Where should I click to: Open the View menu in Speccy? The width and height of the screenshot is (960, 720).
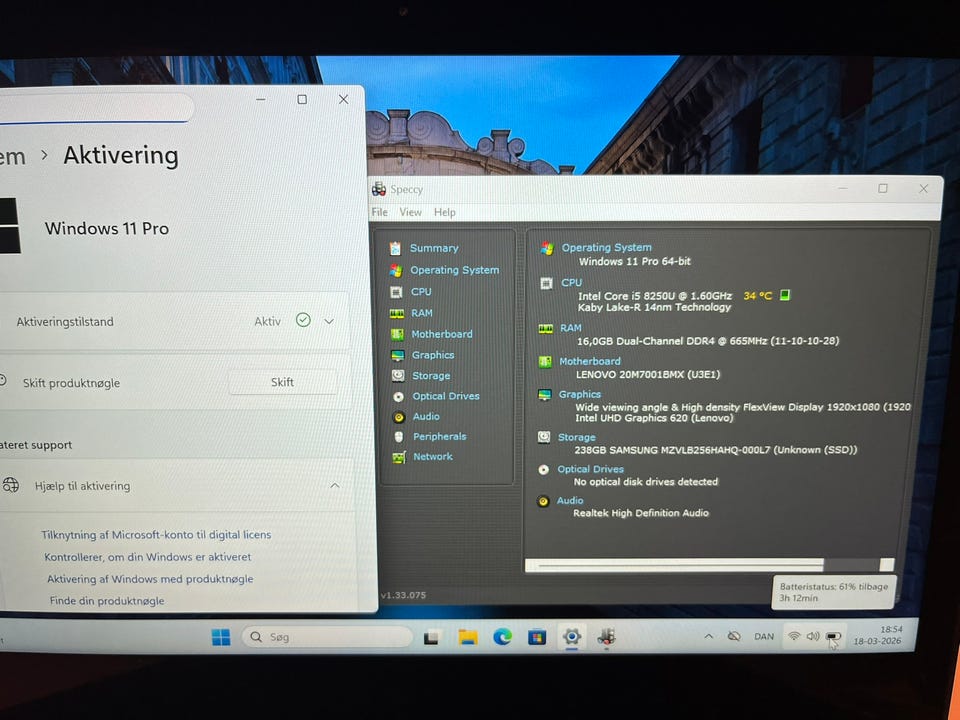point(410,212)
